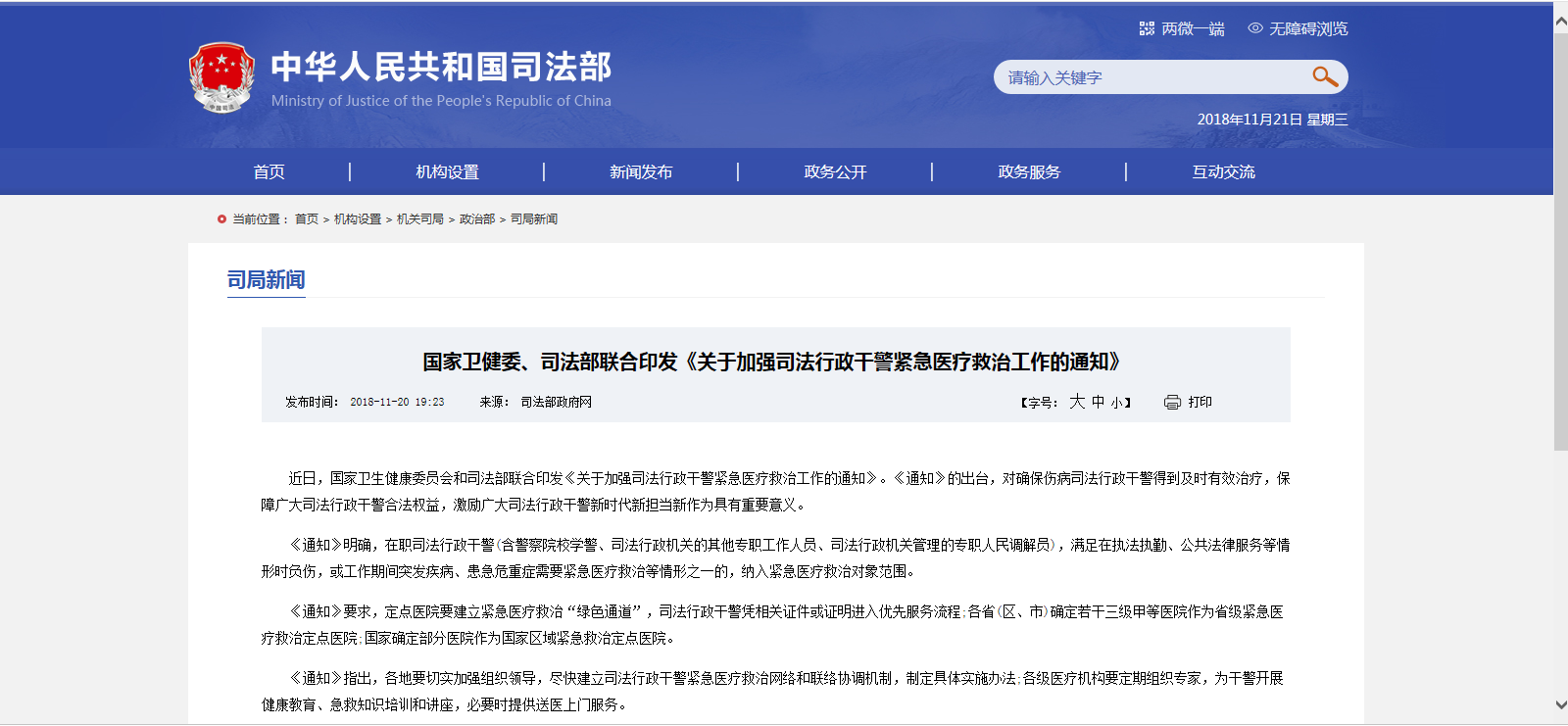
Task: Set font size to 大
Action: tap(1077, 402)
